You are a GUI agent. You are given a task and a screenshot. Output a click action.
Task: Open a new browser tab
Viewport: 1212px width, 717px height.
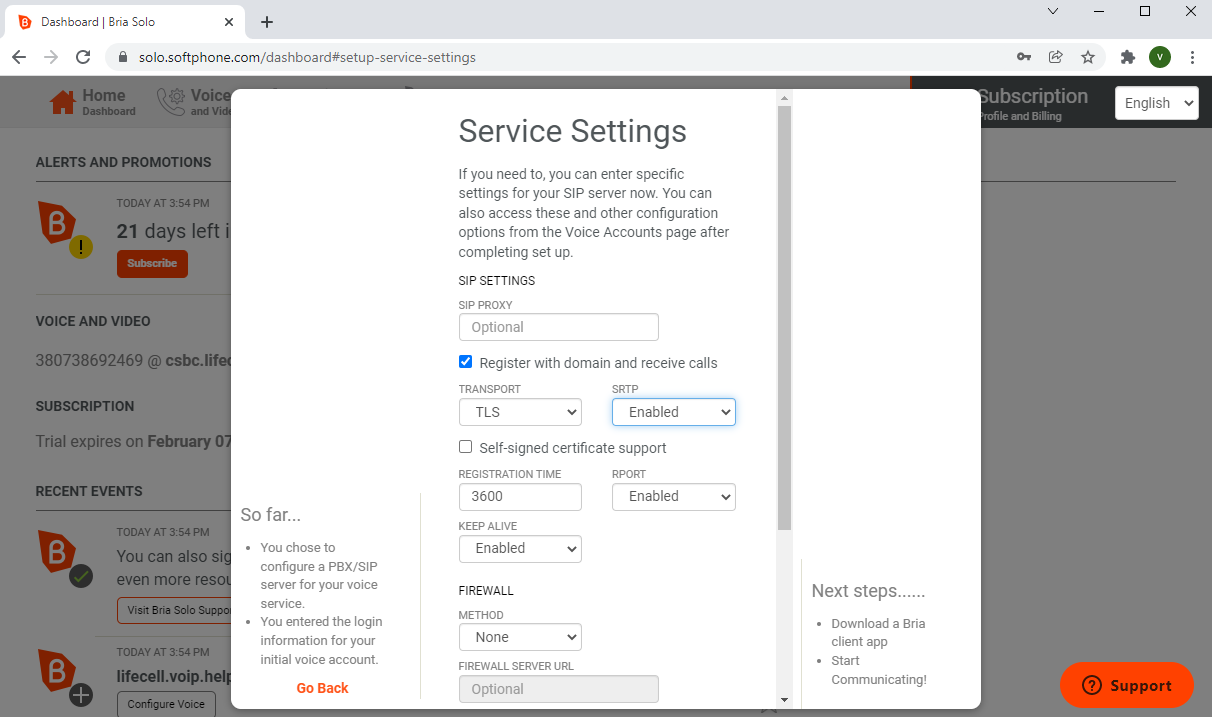pos(267,22)
